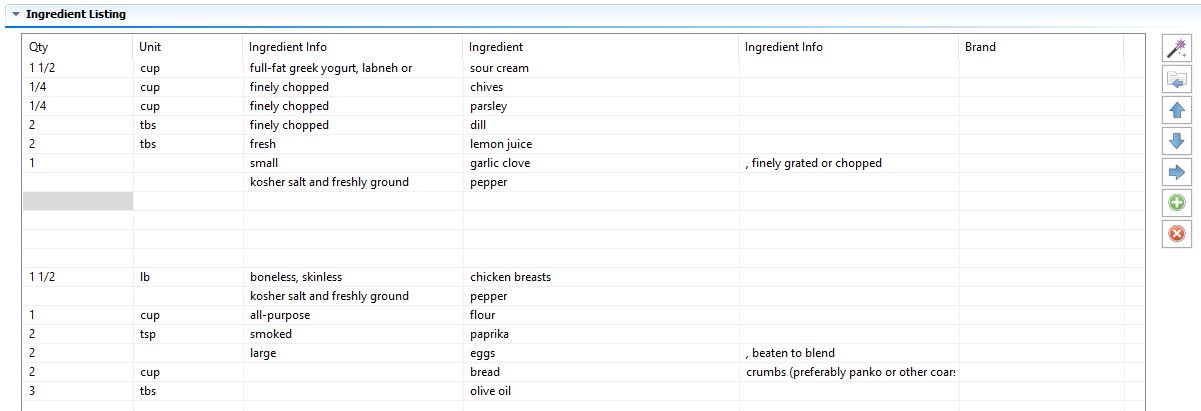The width and height of the screenshot is (1201, 411).
Task: Click the Ingredient column header
Action: click(601, 47)
